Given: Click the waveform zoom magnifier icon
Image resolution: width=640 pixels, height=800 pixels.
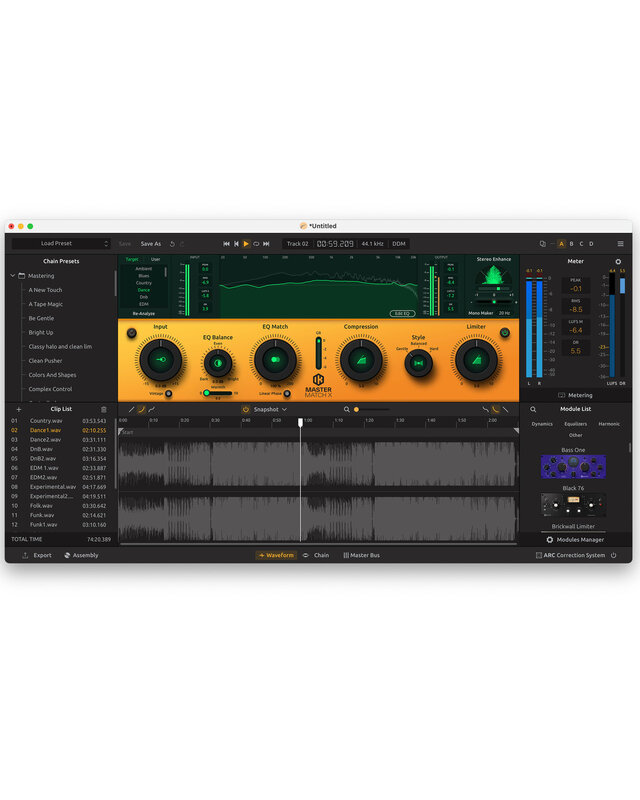Looking at the screenshot, I should [x=347, y=409].
